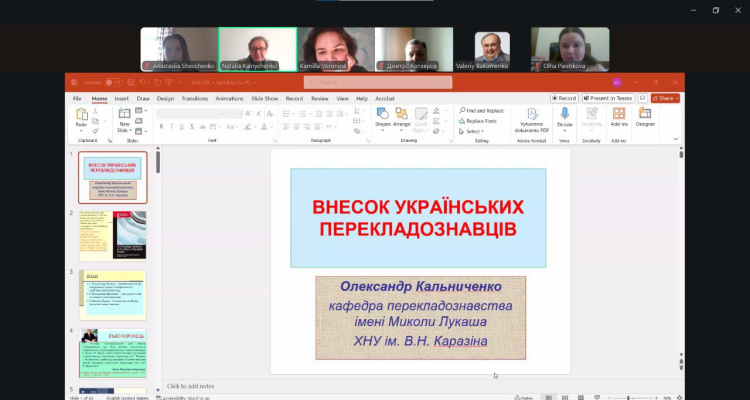Screen dimensions: 750x400
Task: Click to add notes area
Action: (190, 386)
